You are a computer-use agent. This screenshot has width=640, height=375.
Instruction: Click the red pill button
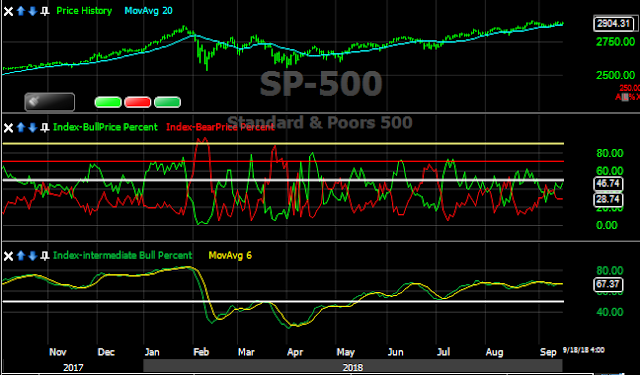click(138, 102)
